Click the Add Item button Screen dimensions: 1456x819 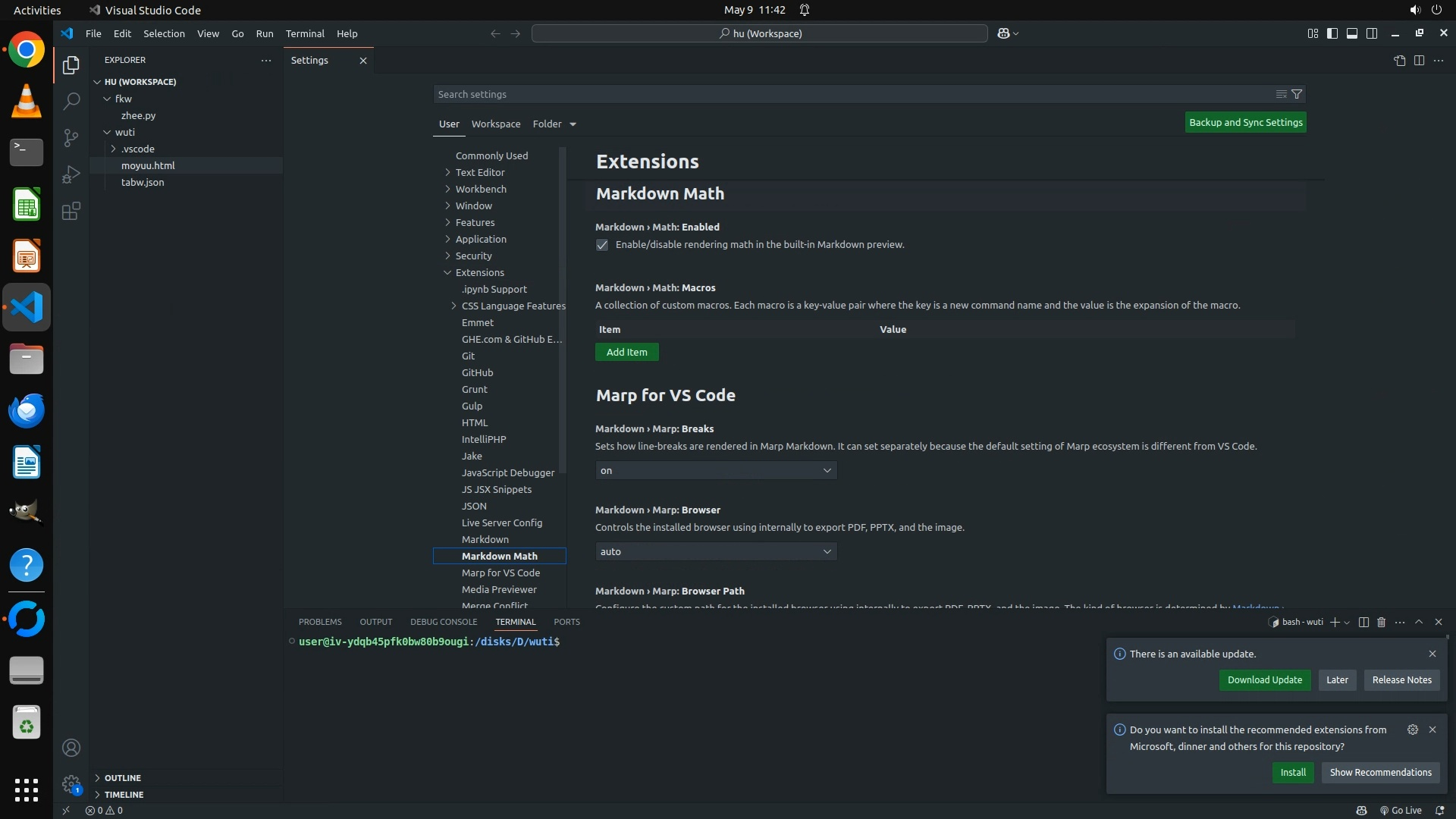tap(626, 352)
